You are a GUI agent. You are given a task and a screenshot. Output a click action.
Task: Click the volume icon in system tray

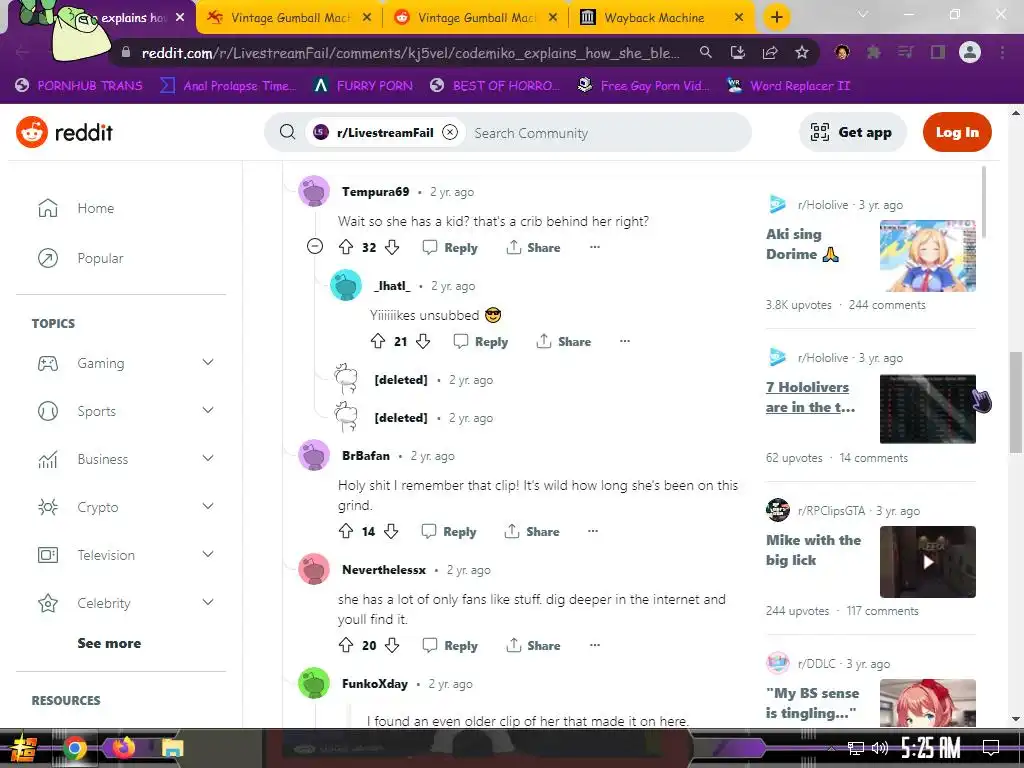pyautogui.click(x=880, y=748)
